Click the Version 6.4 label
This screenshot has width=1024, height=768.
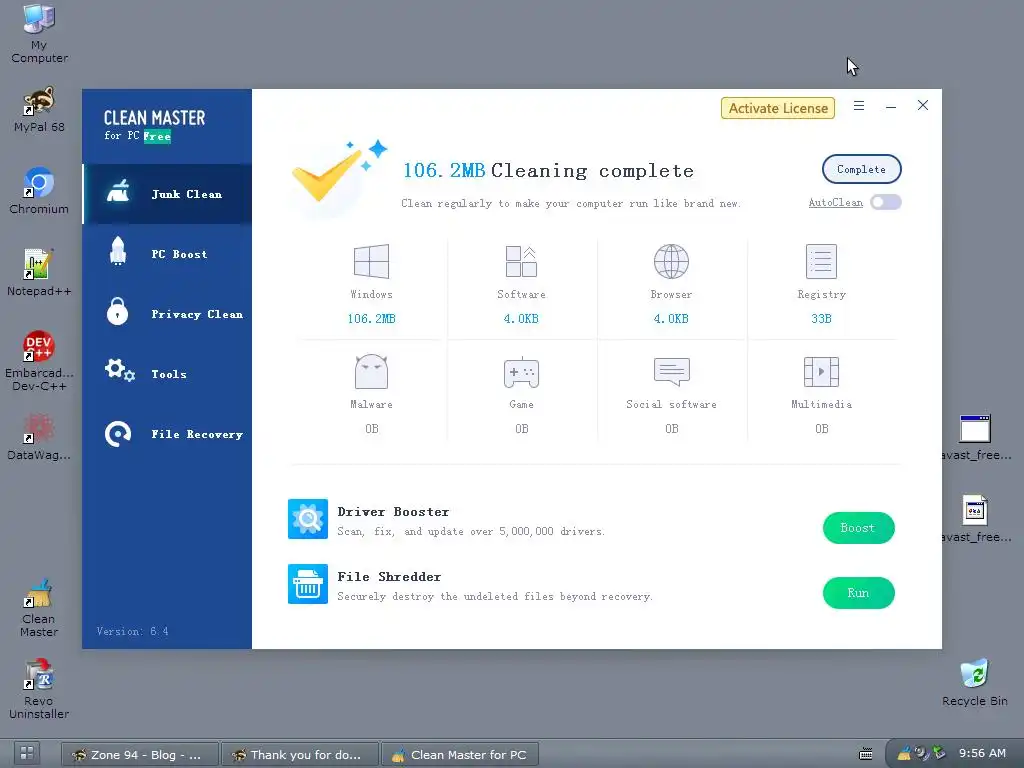point(133,631)
